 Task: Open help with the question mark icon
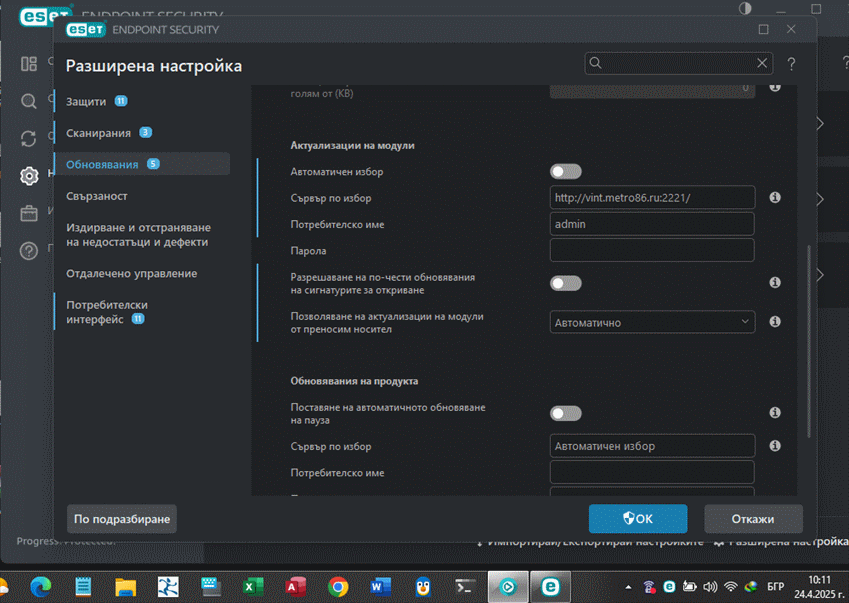(x=791, y=64)
